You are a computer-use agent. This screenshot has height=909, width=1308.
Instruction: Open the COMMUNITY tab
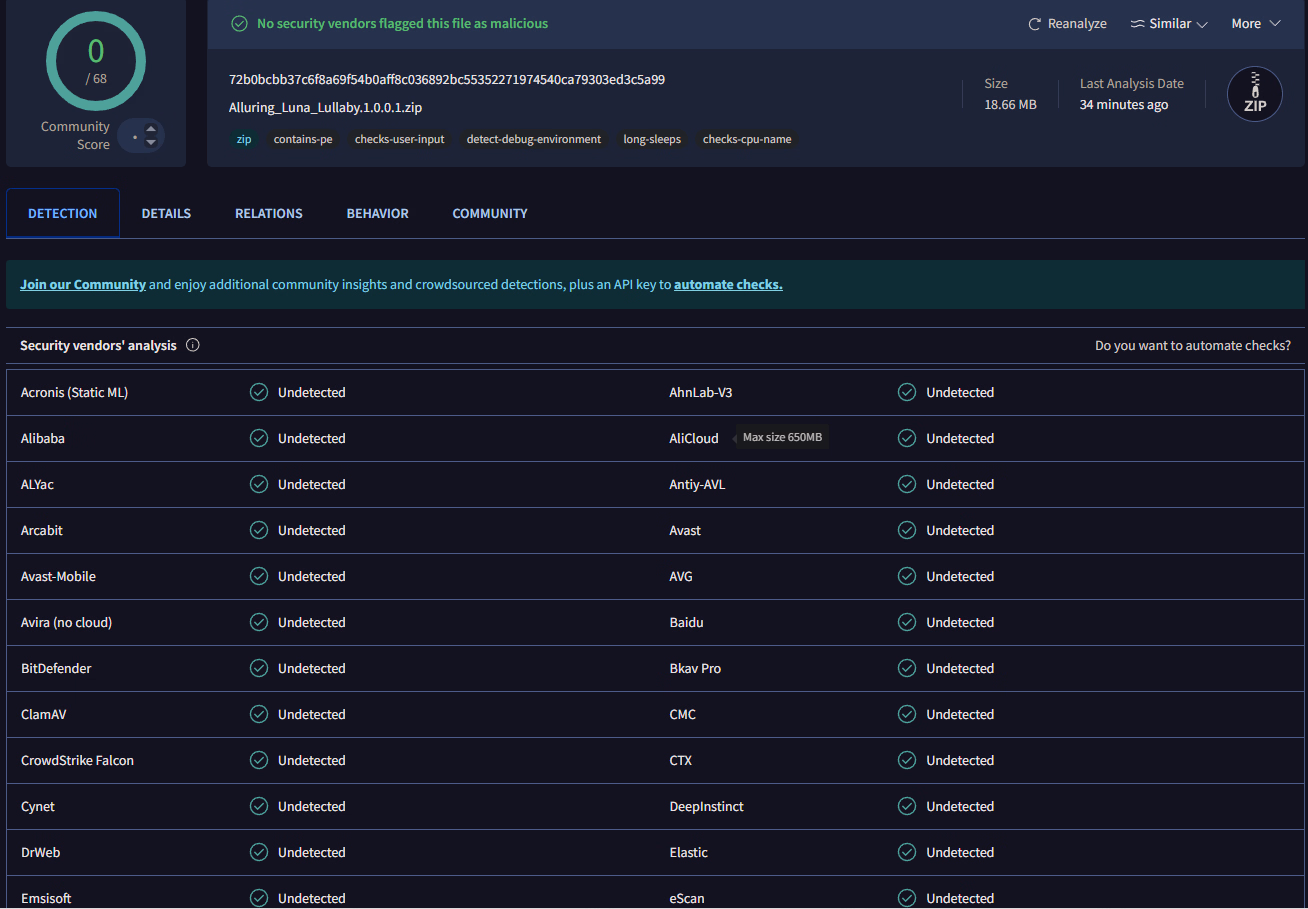pyautogui.click(x=490, y=213)
